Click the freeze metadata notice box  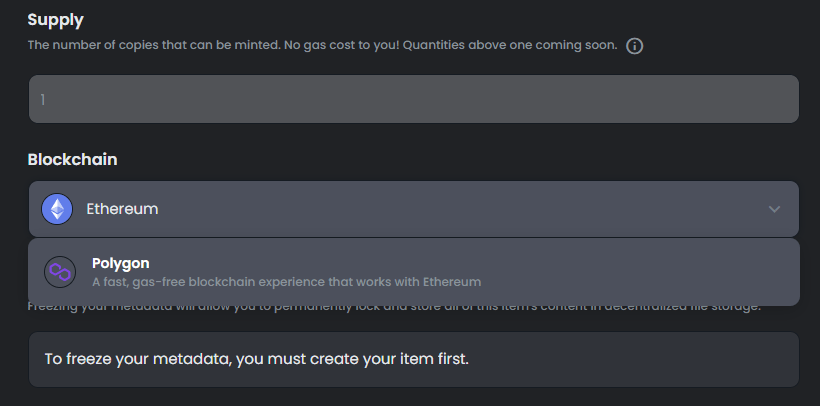pyautogui.click(x=414, y=359)
